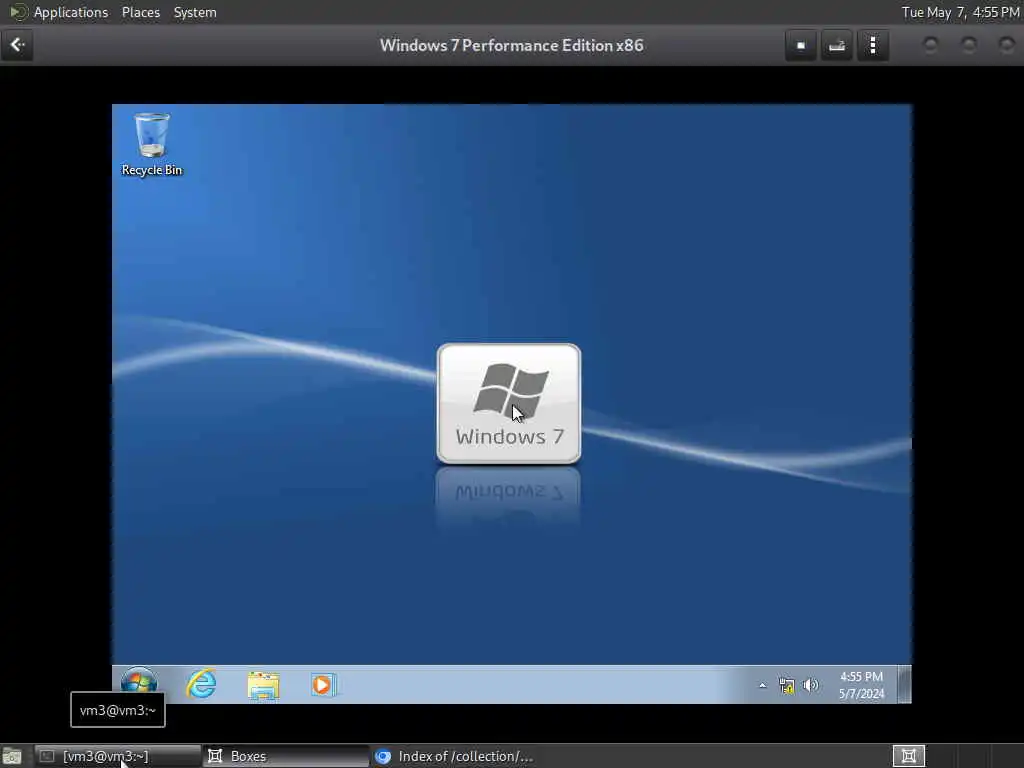This screenshot has width=1024, height=768.
Task: Switch to vm3@vm3 terminal in bottom panel
Action: [118, 756]
